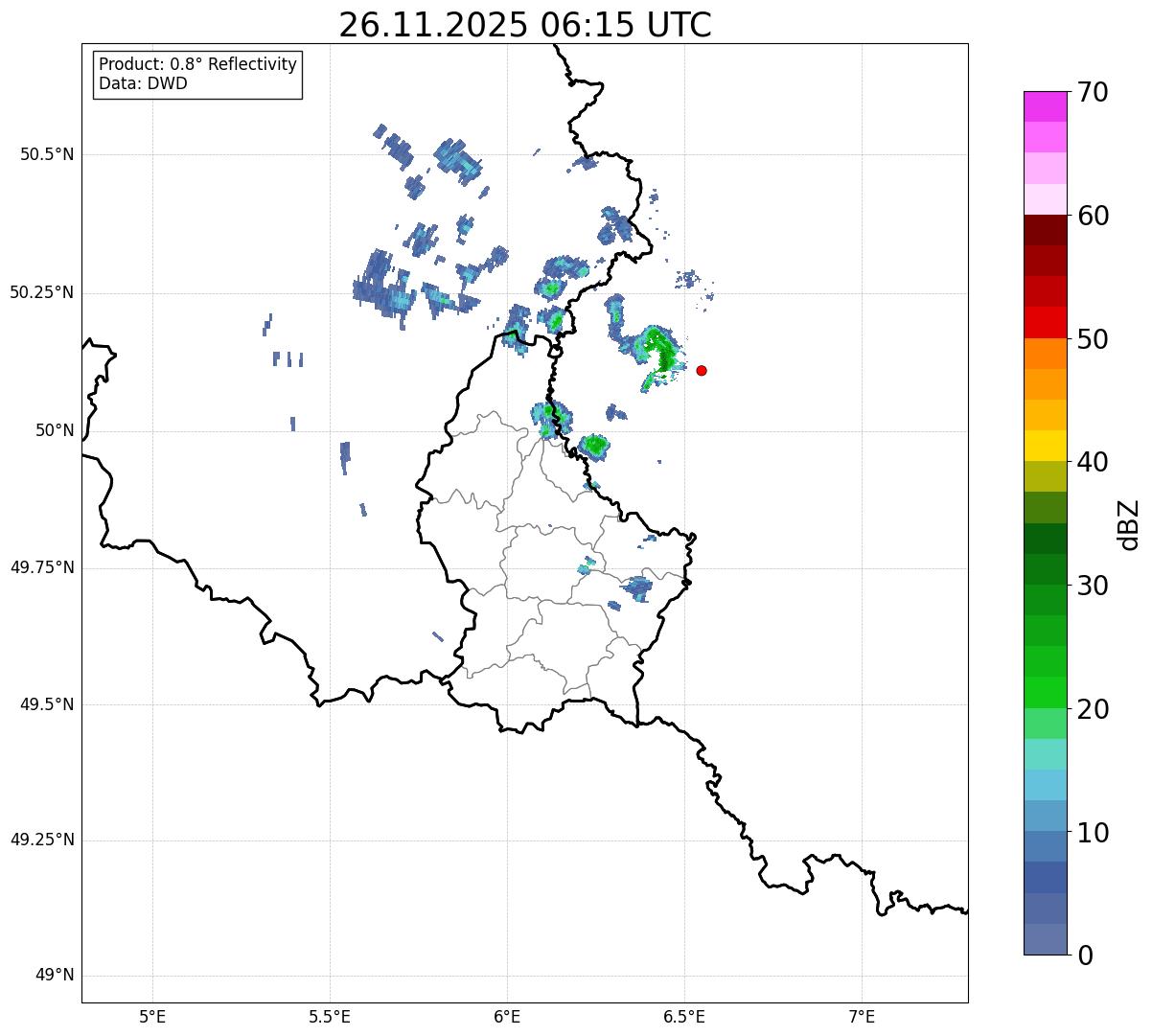The image size is (1152, 1036).
Task: Click the colorbar tick label 50
Action: pos(1092,339)
